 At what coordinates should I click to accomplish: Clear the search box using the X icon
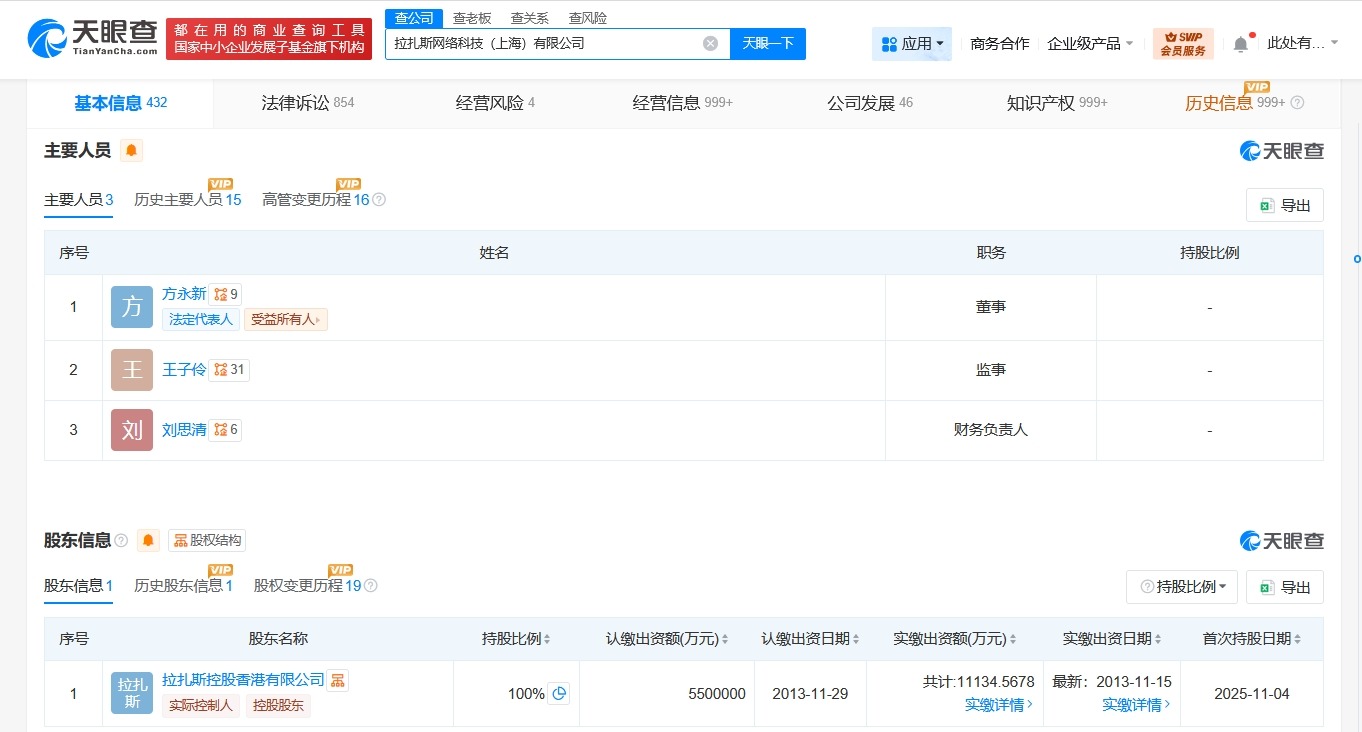tap(710, 42)
